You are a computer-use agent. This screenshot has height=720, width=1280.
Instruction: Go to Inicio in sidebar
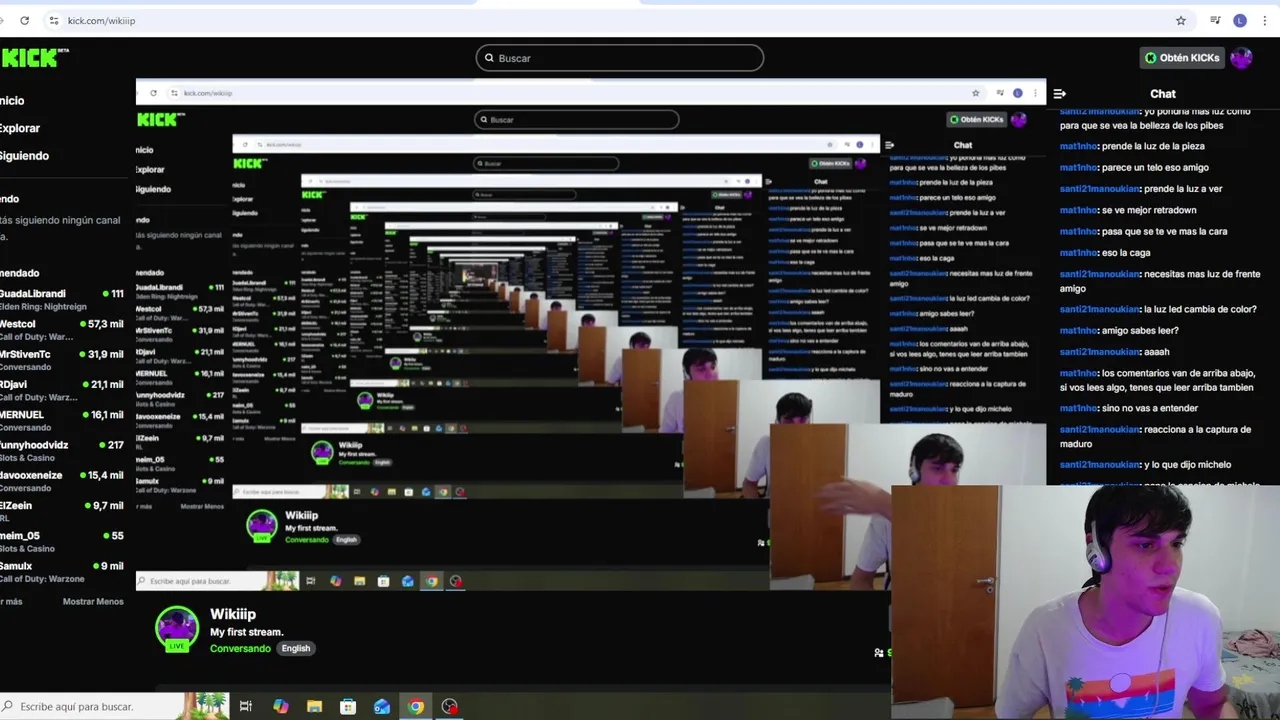tap(12, 100)
